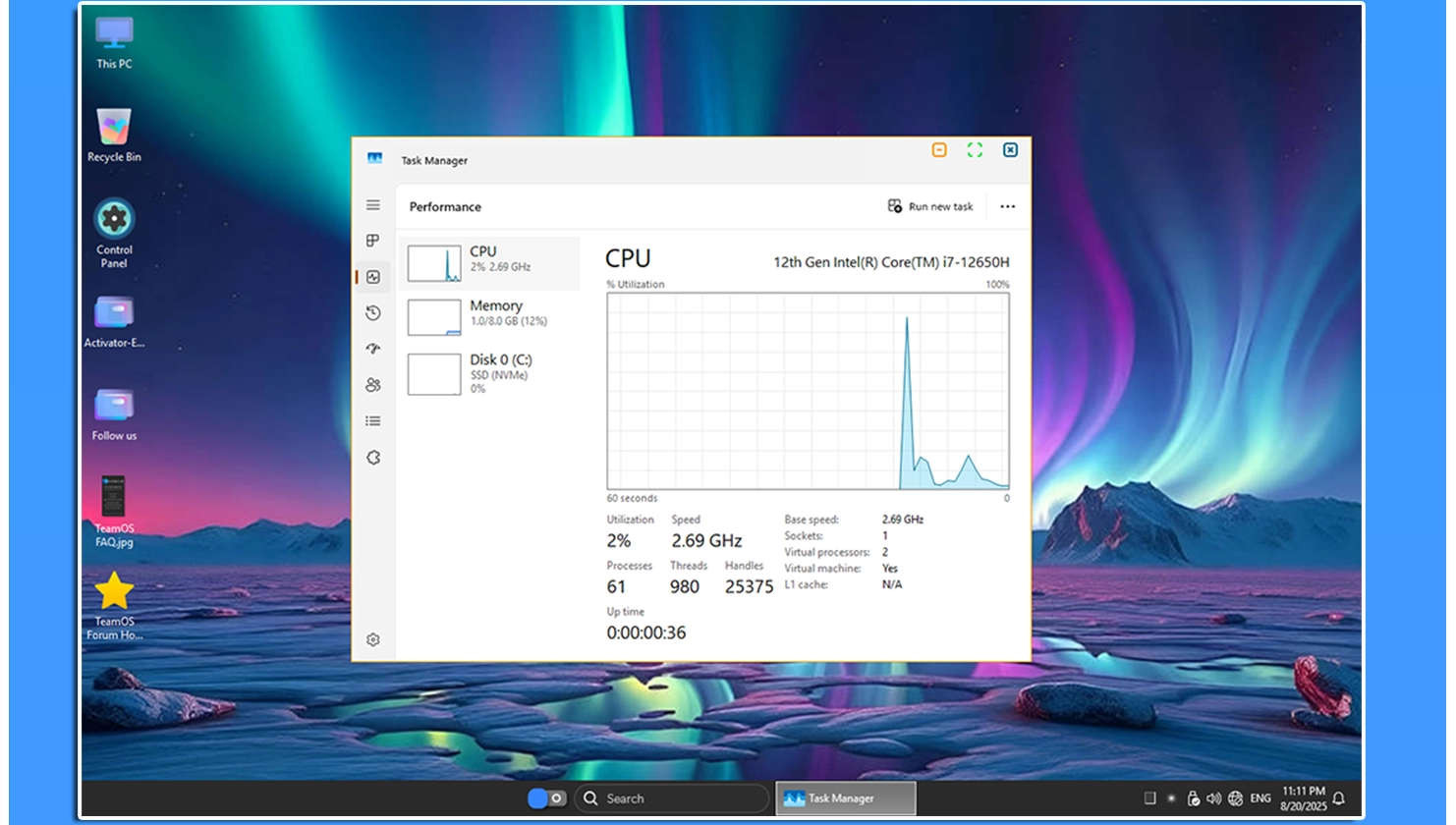Select the Control Panel desktop shortcut
1456x825 pixels.
[114, 233]
